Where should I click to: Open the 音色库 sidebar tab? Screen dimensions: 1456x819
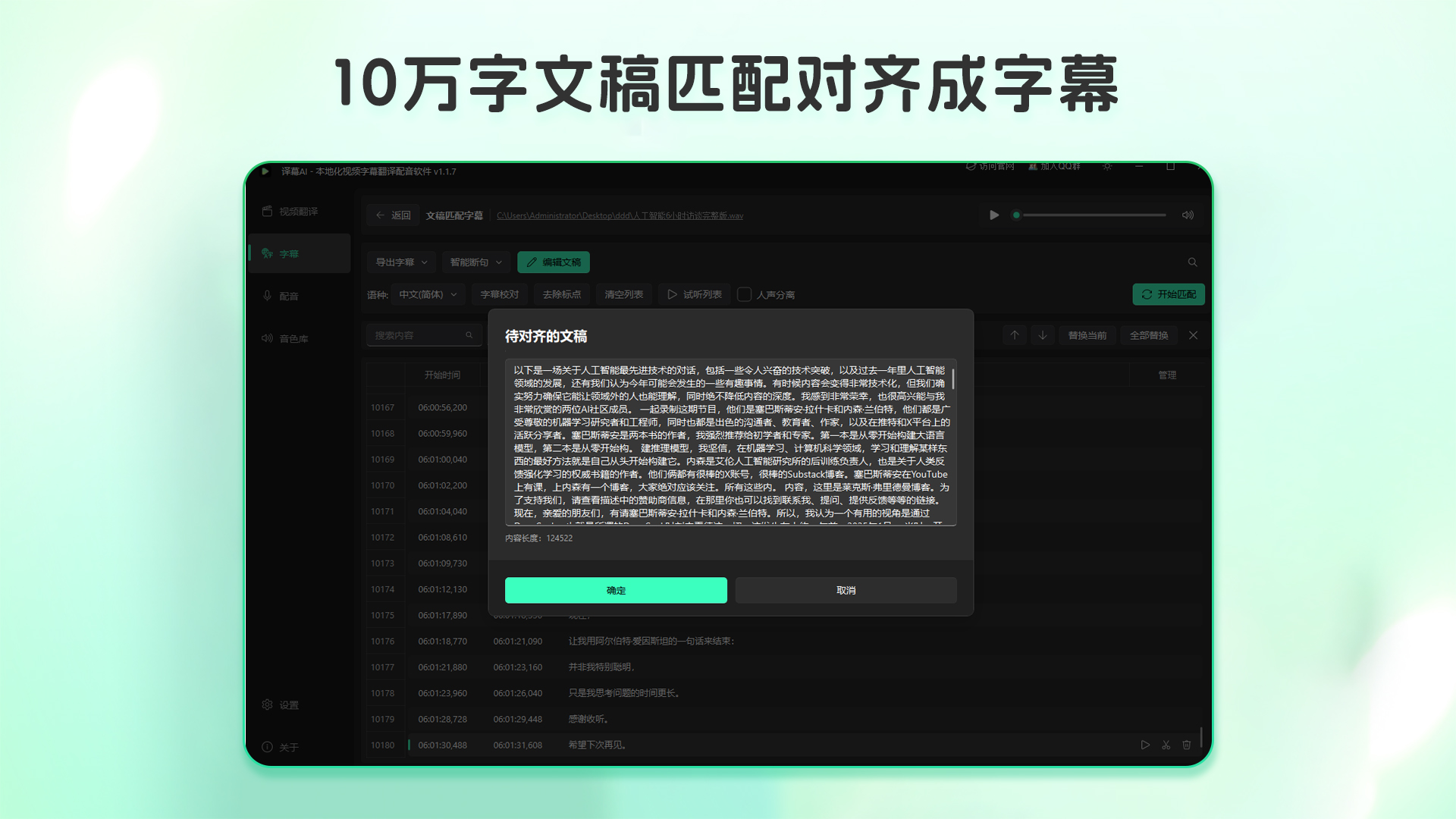(x=299, y=339)
